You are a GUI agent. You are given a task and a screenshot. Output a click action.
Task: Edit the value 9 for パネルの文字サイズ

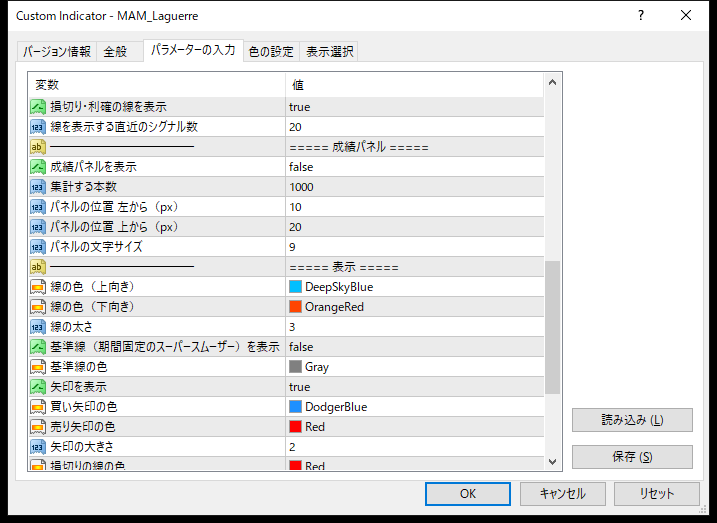point(414,247)
